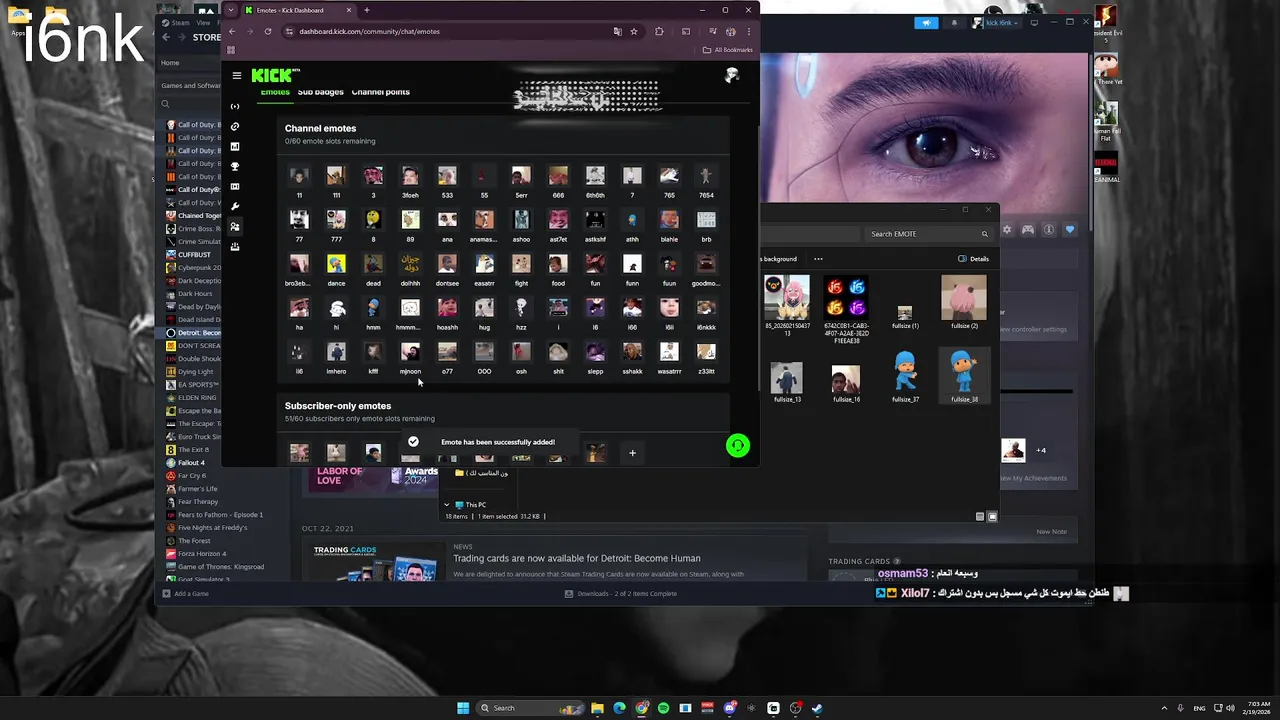Click the green support chat bubble
The image size is (1280, 720).
[738, 446]
